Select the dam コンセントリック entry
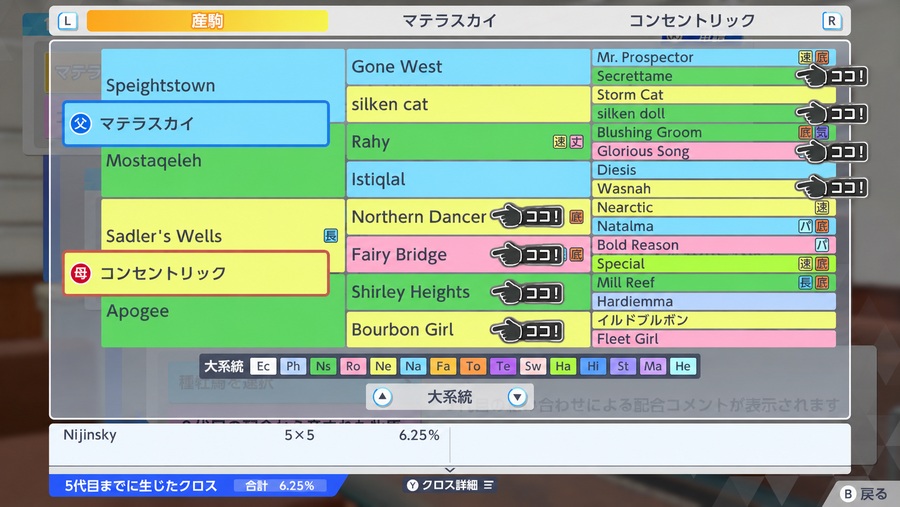900x507 pixels. coord(196,273)
